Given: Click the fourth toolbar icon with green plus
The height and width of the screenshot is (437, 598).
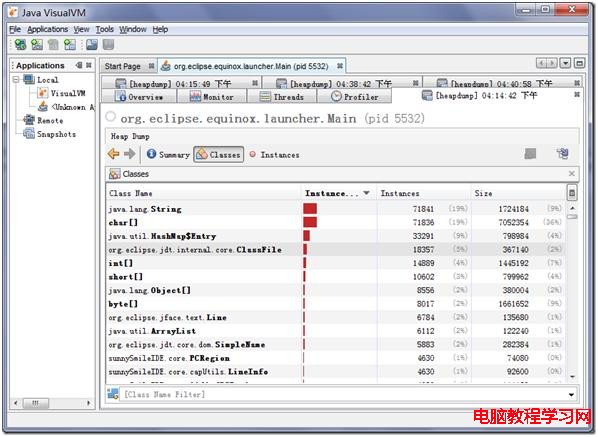Looking at the screenshot, I should (x=70, y=45).
